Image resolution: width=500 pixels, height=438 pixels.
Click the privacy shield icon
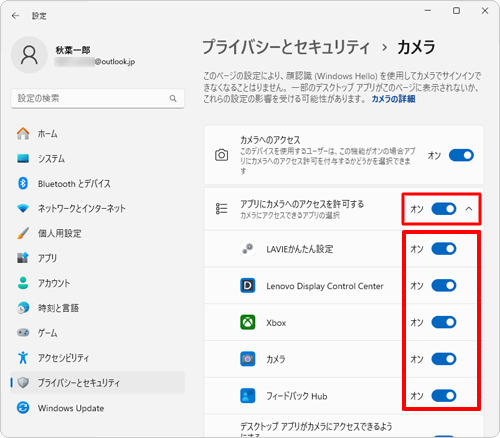[x=23, y=383]
